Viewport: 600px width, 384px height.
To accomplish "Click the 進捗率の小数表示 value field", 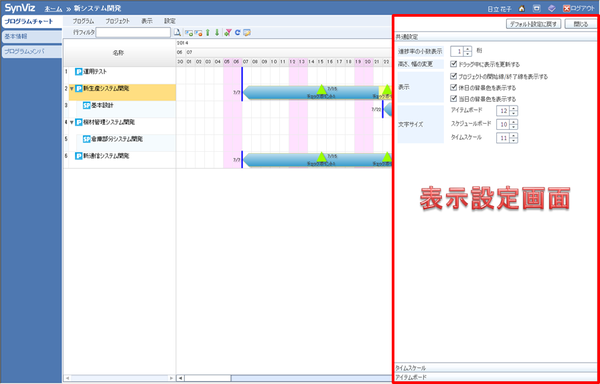I will [457, 51].
